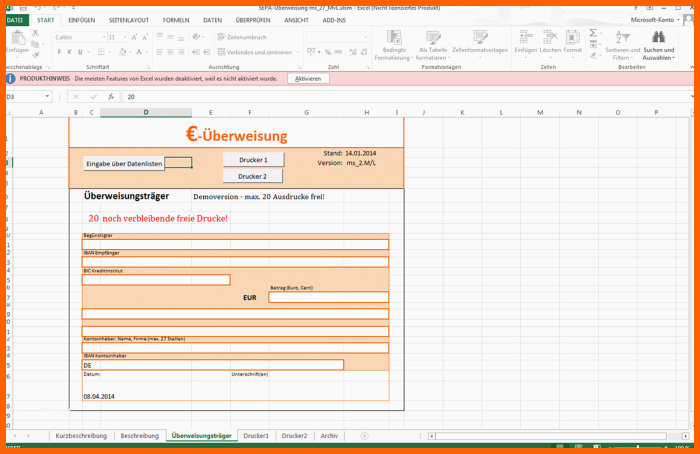Click the cell borders icon
This screenshot has height=454, width=700.
click(101, 52)
